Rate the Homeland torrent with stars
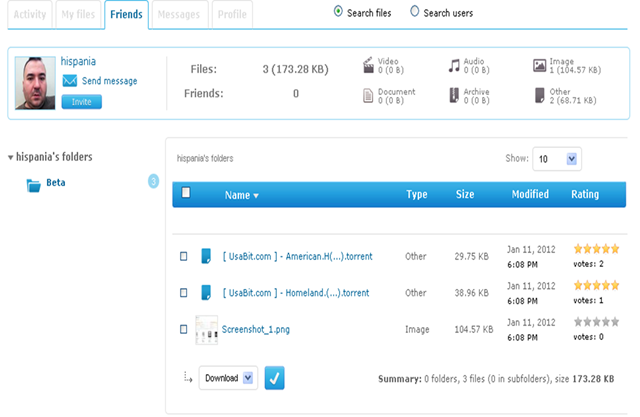 [596, 285]
